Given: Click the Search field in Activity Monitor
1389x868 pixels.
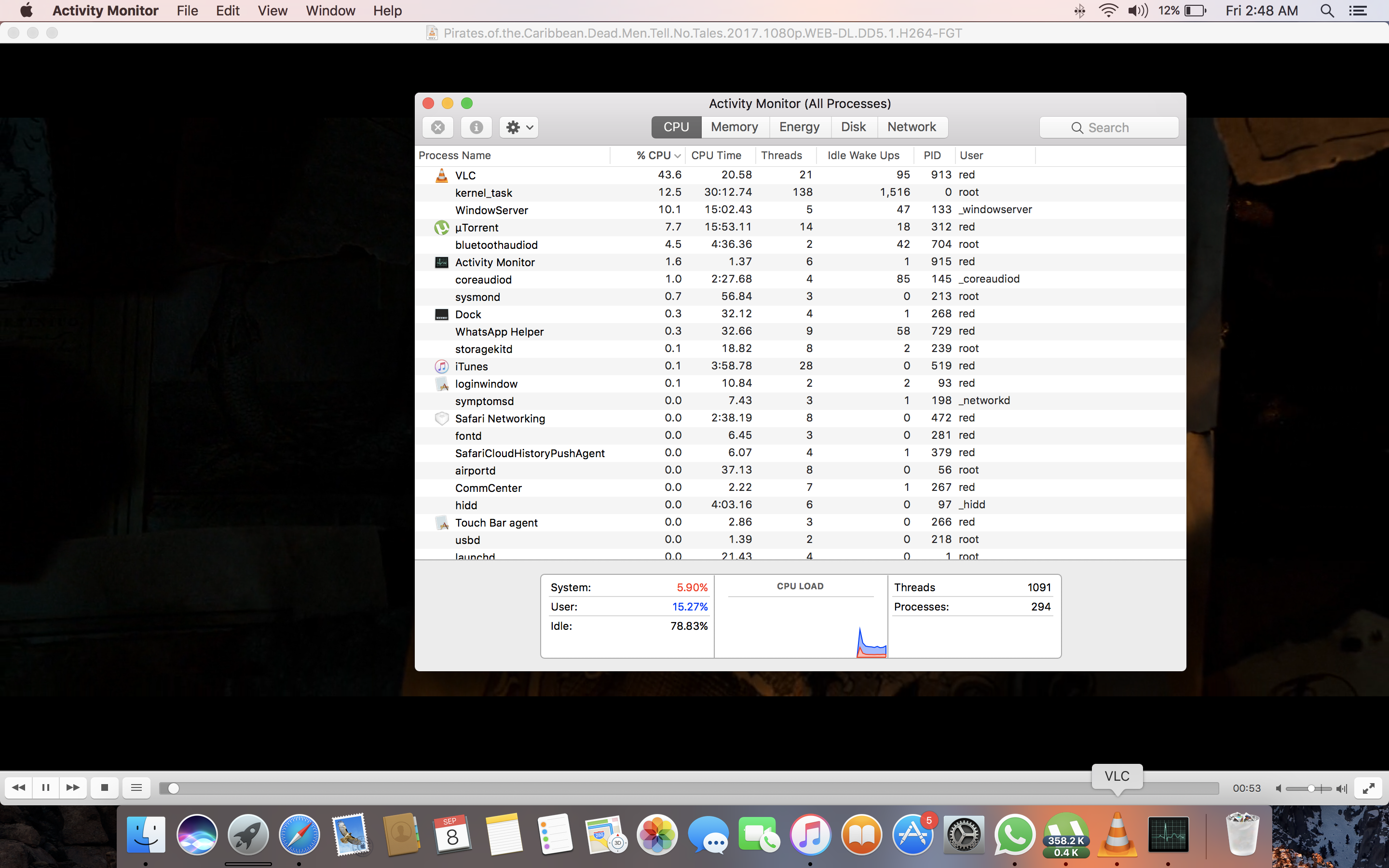Looking at the screenshot, I should click(1109, 127).
